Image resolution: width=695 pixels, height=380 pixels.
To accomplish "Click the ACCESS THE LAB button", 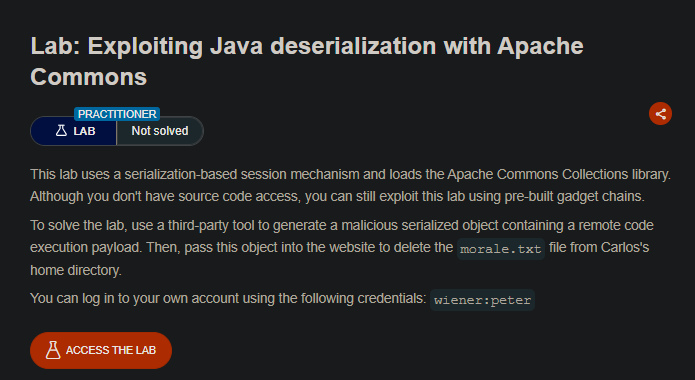I will (101, 350).
